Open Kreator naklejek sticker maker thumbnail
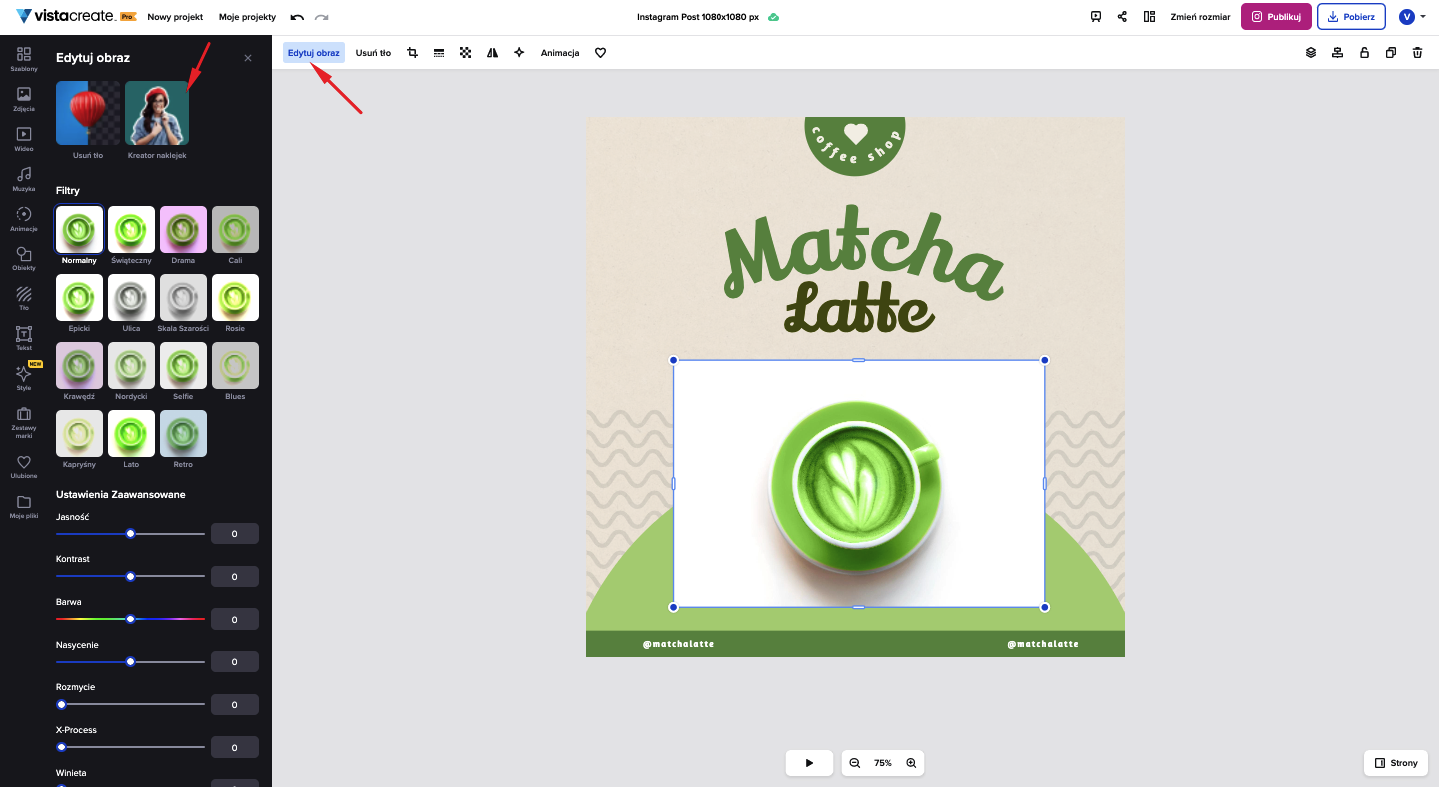The width and height of the screenshot is (1439, 787). coord(157,113)
